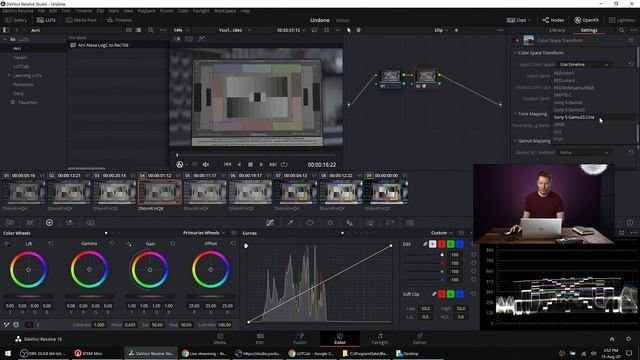Image resolution: width=640 pixels, height=360 pixels.
Task: Select sRGB in color space list
Action: (559, 124)
